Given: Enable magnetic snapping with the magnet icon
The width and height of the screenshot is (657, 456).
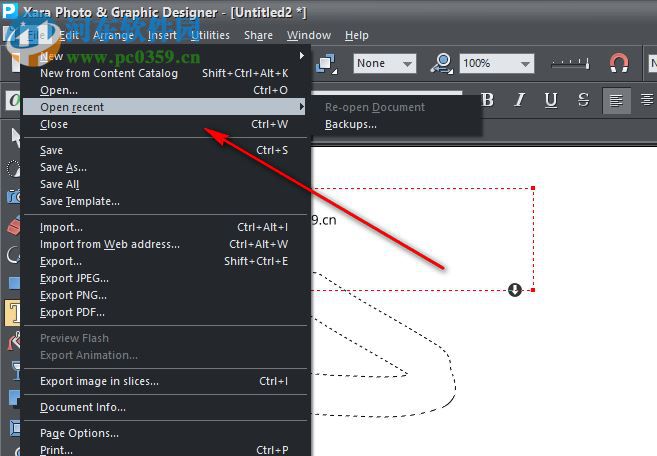Looking at the screenshot, I should pos(619,63).
